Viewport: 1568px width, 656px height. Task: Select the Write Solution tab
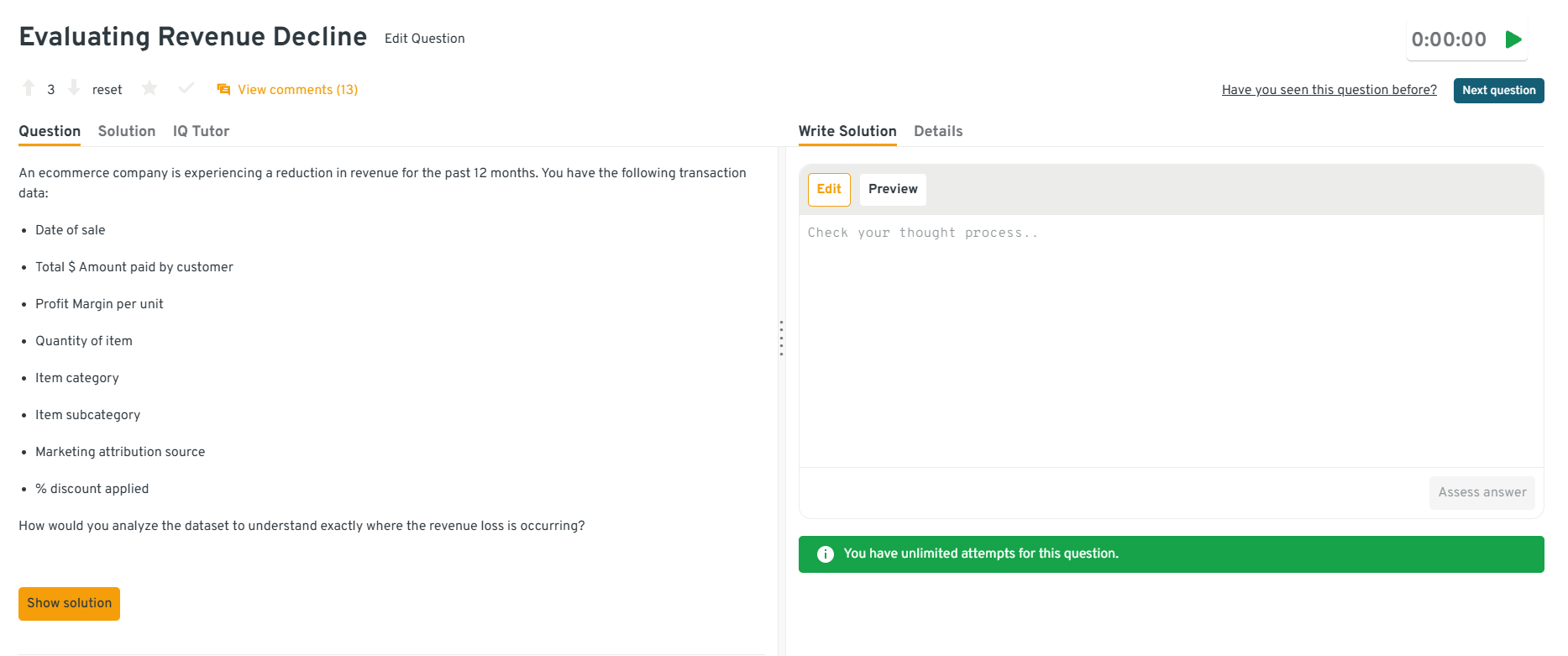[847, 131]
